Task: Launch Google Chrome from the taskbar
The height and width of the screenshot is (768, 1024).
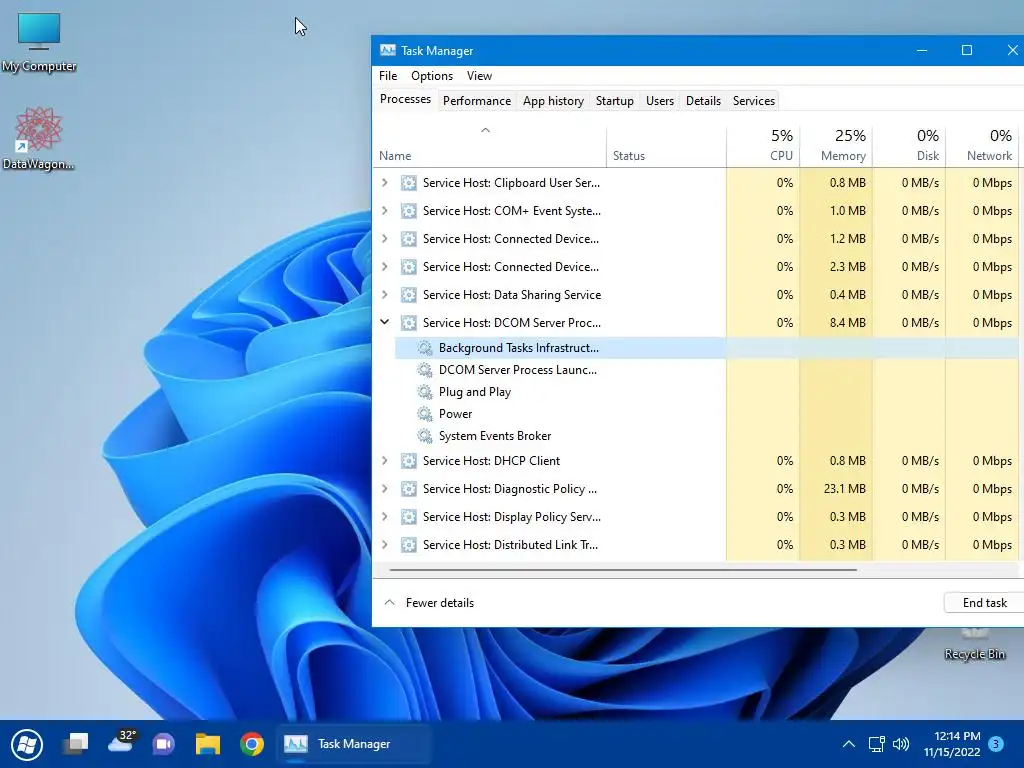Action: (251, 744)
